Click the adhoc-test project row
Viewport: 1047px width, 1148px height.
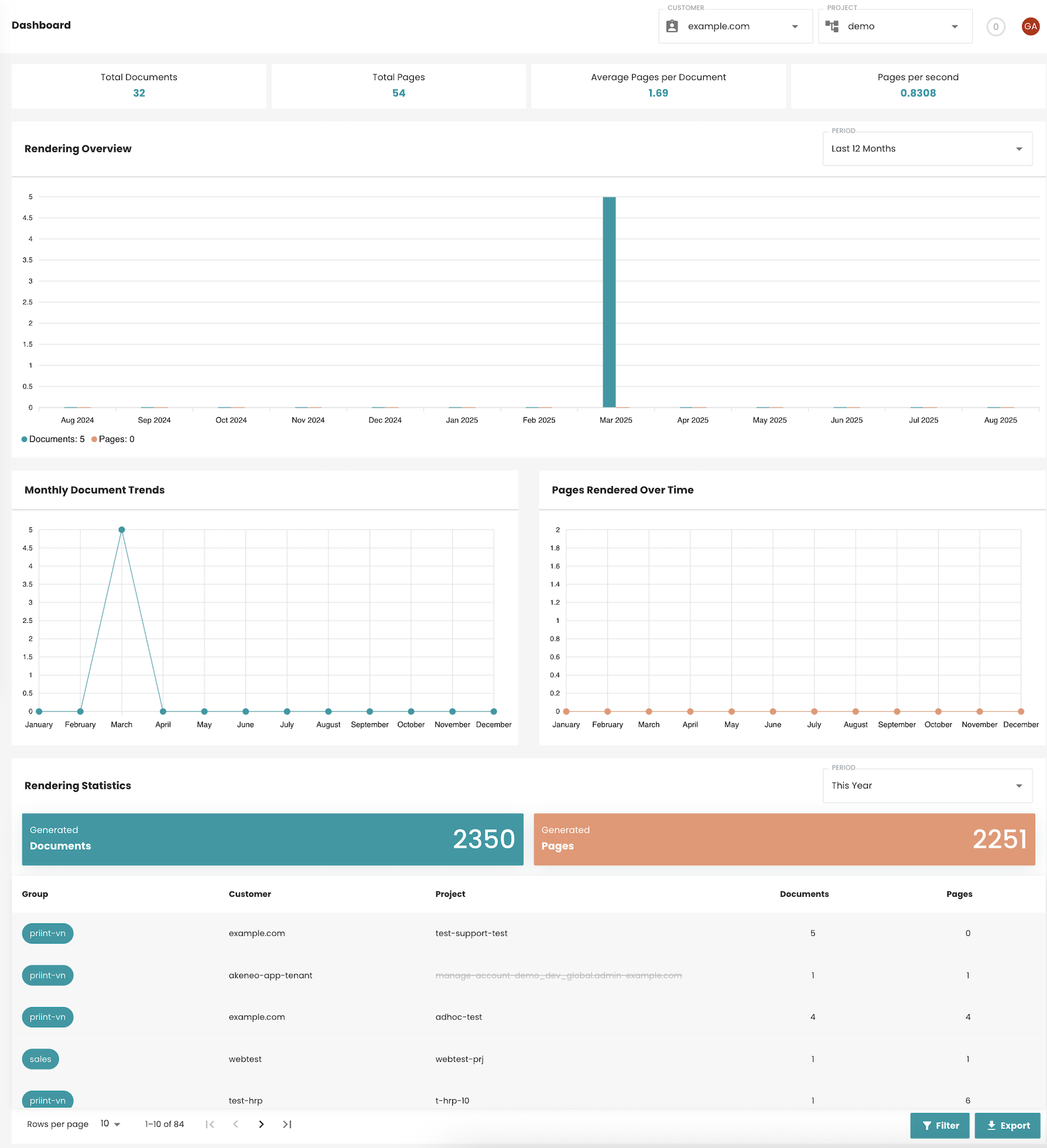coord(459,1017)
